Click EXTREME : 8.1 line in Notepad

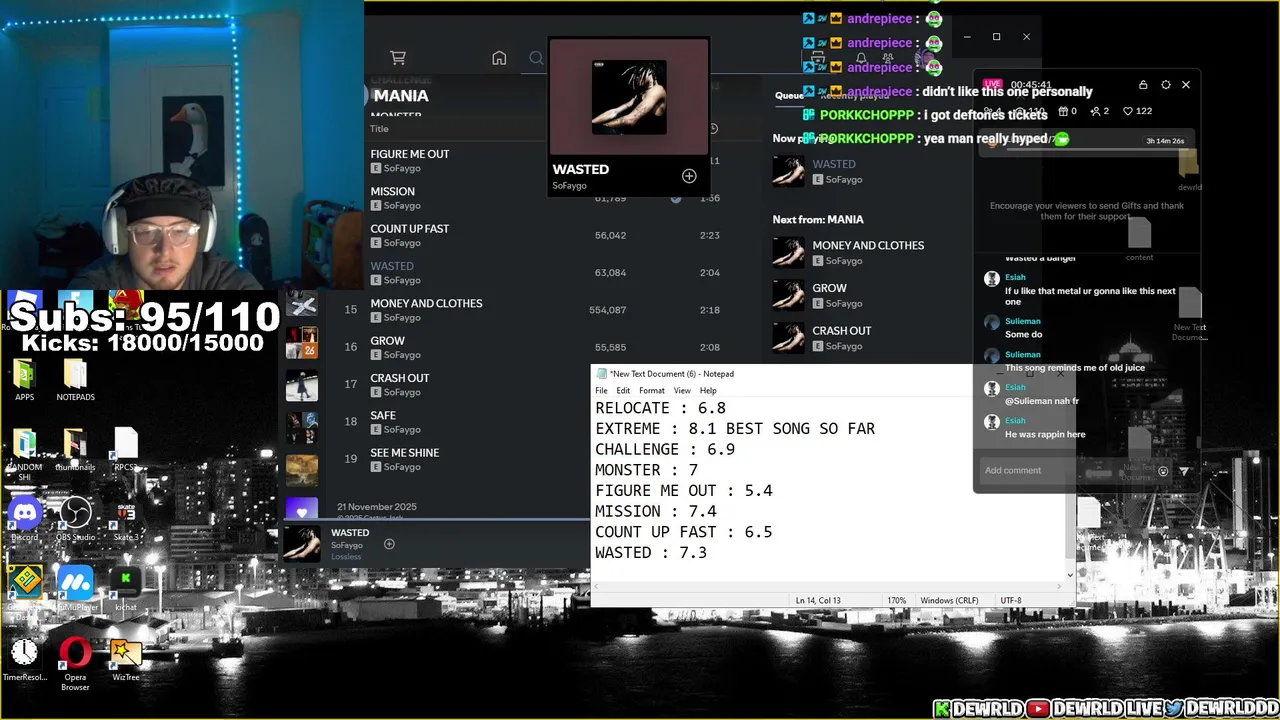[x=735, y=428]
